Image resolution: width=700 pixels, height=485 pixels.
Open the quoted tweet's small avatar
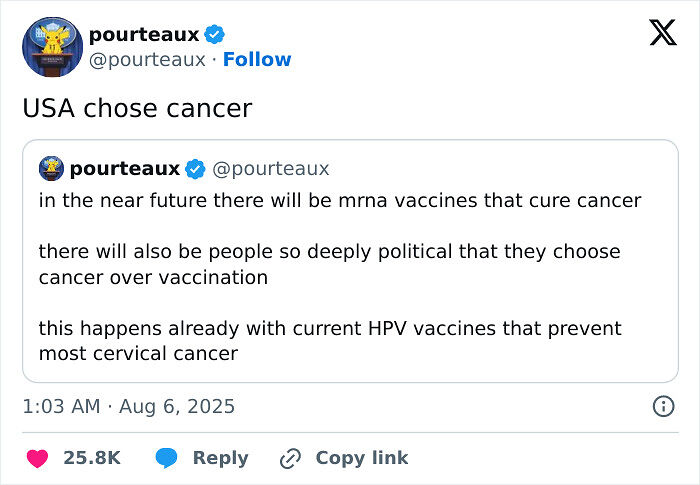coord(52,168)
